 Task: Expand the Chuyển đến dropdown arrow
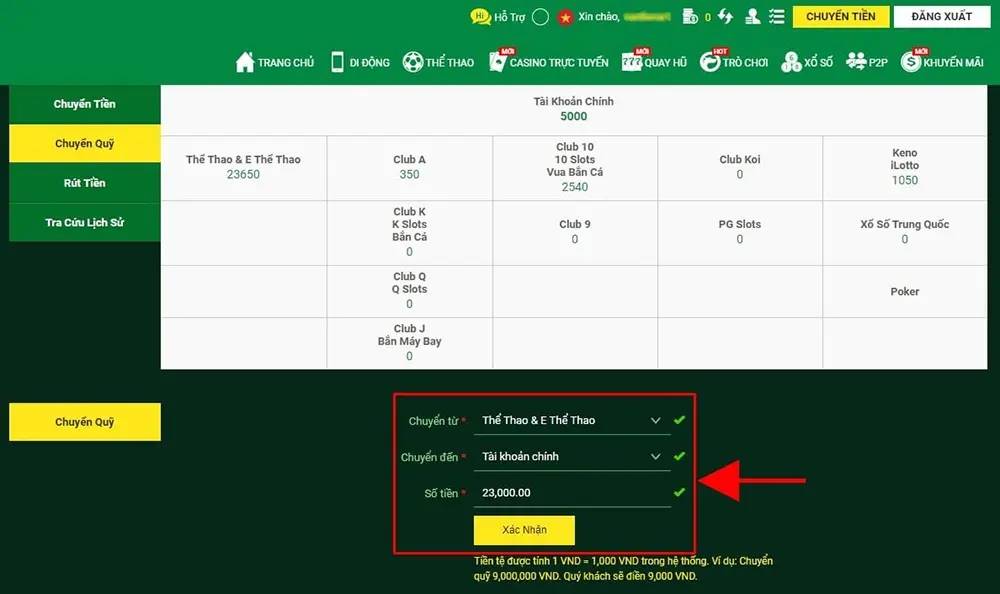(655, 457)
